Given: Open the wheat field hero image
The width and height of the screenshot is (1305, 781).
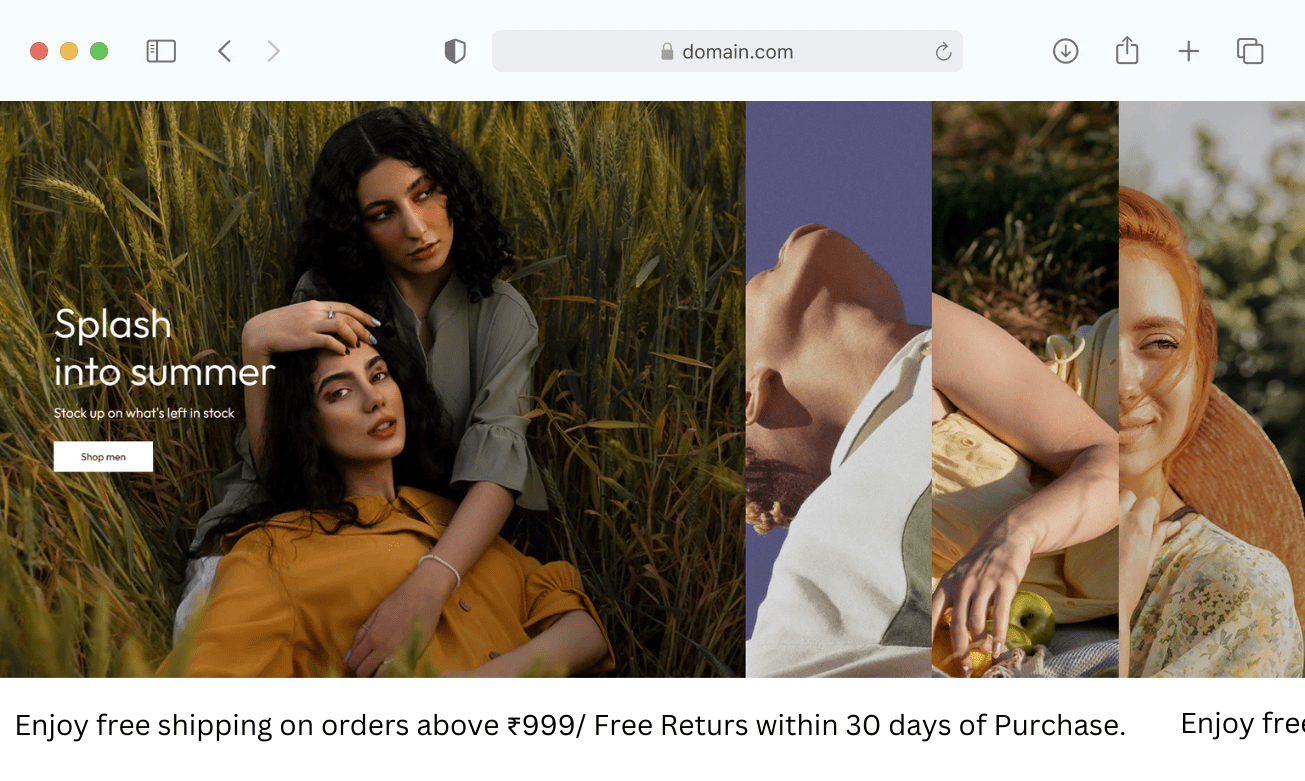Looking at the screenshot, I should [372, 389].
